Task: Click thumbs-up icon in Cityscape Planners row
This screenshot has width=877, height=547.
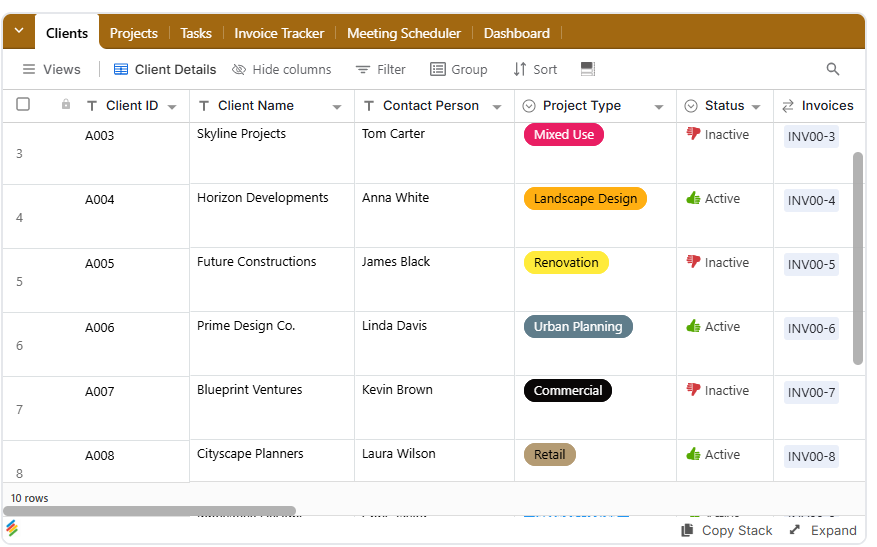Action: (x=694, y=454)
